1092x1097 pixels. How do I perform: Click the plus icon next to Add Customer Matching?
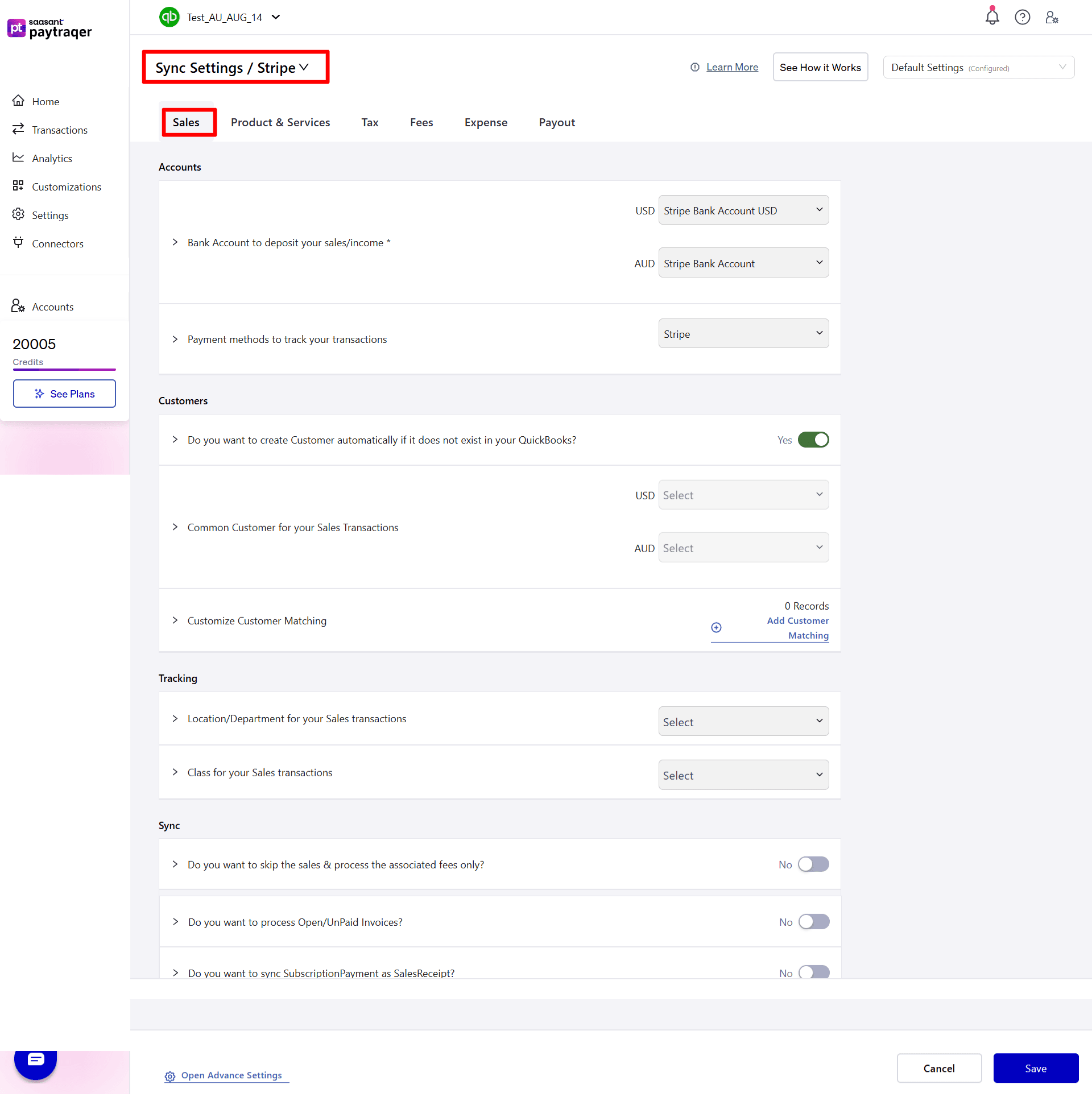pyautogui.click(x=715, y=627)
